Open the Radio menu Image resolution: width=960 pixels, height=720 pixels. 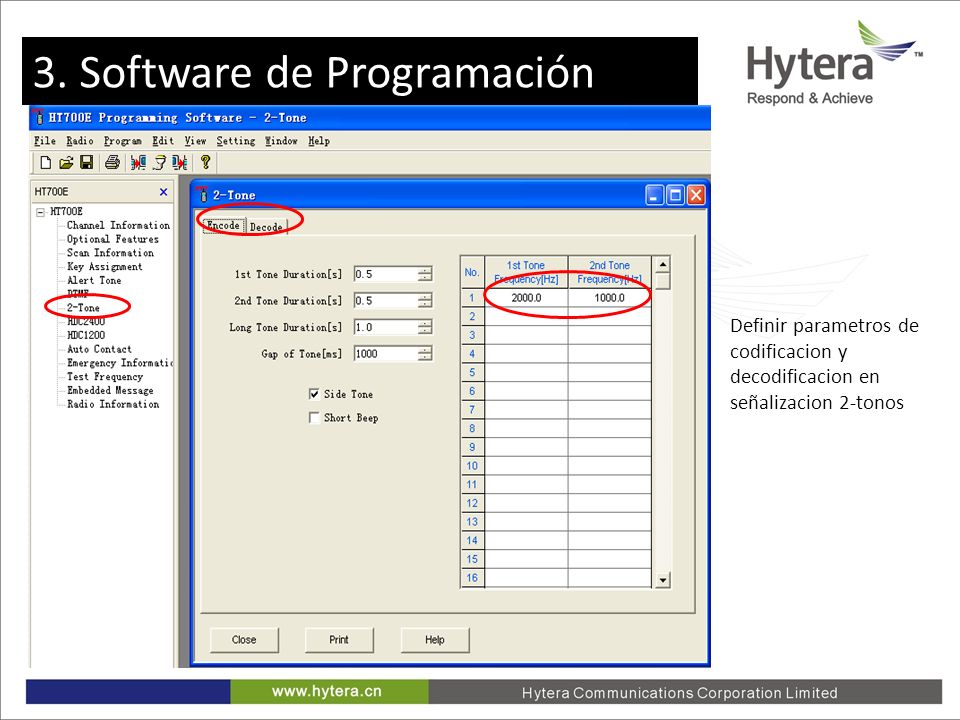point(80,141)
